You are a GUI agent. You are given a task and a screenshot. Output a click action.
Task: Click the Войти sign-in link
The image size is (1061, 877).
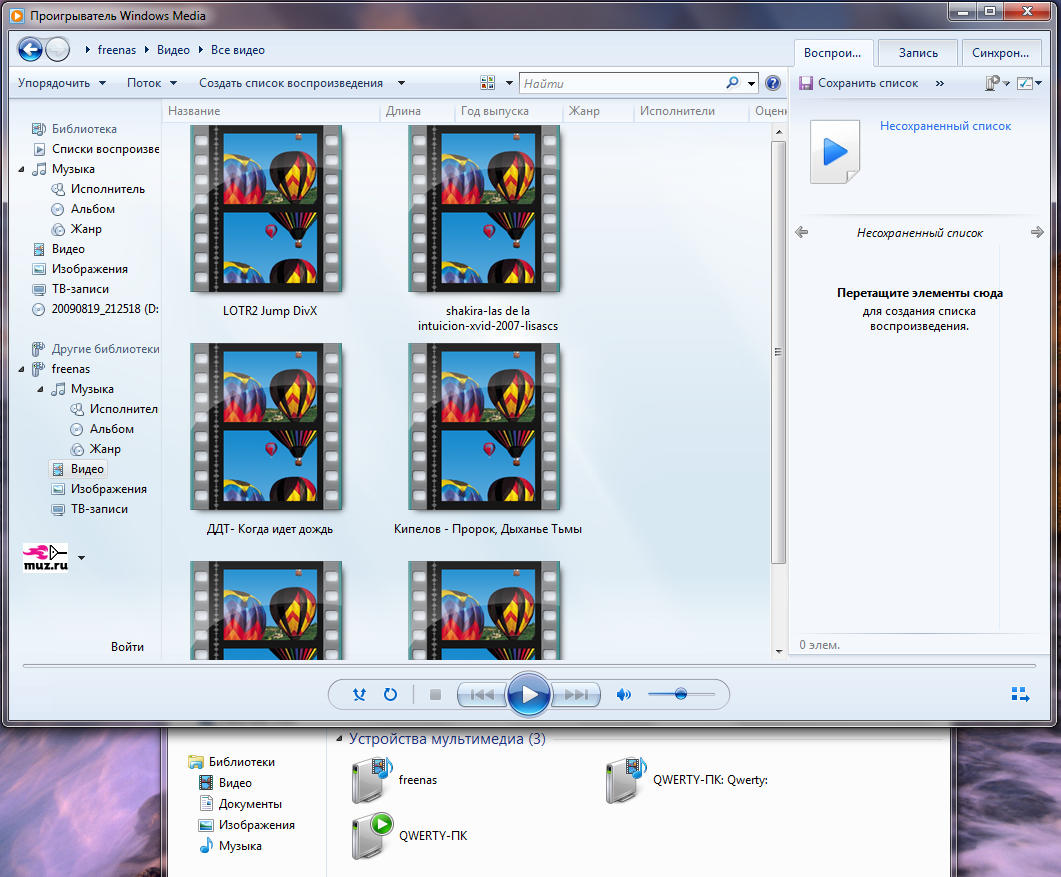(127, 647)
